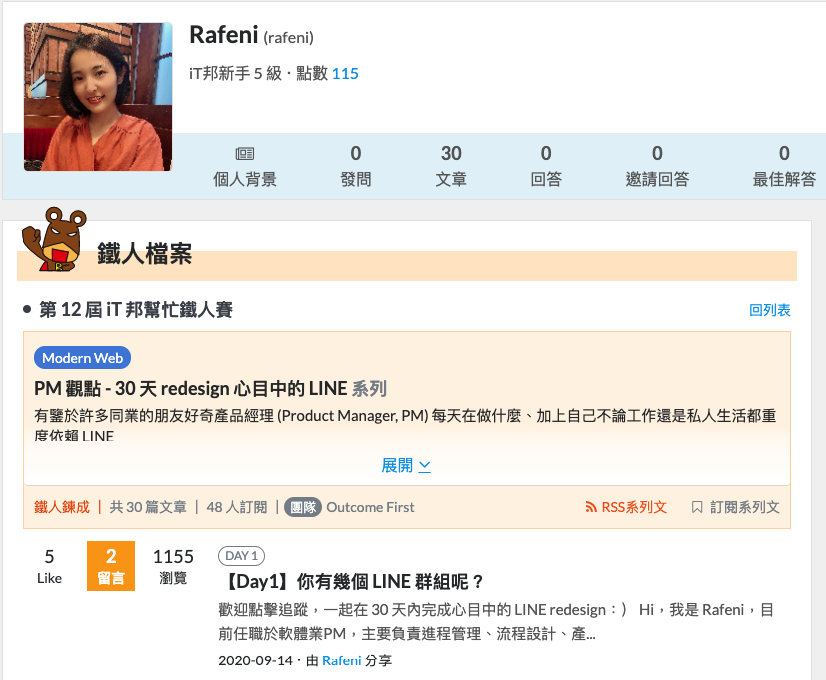
Task: Click the 48 人訂閱 subscriber text
Action: click(x=237, y=507)
